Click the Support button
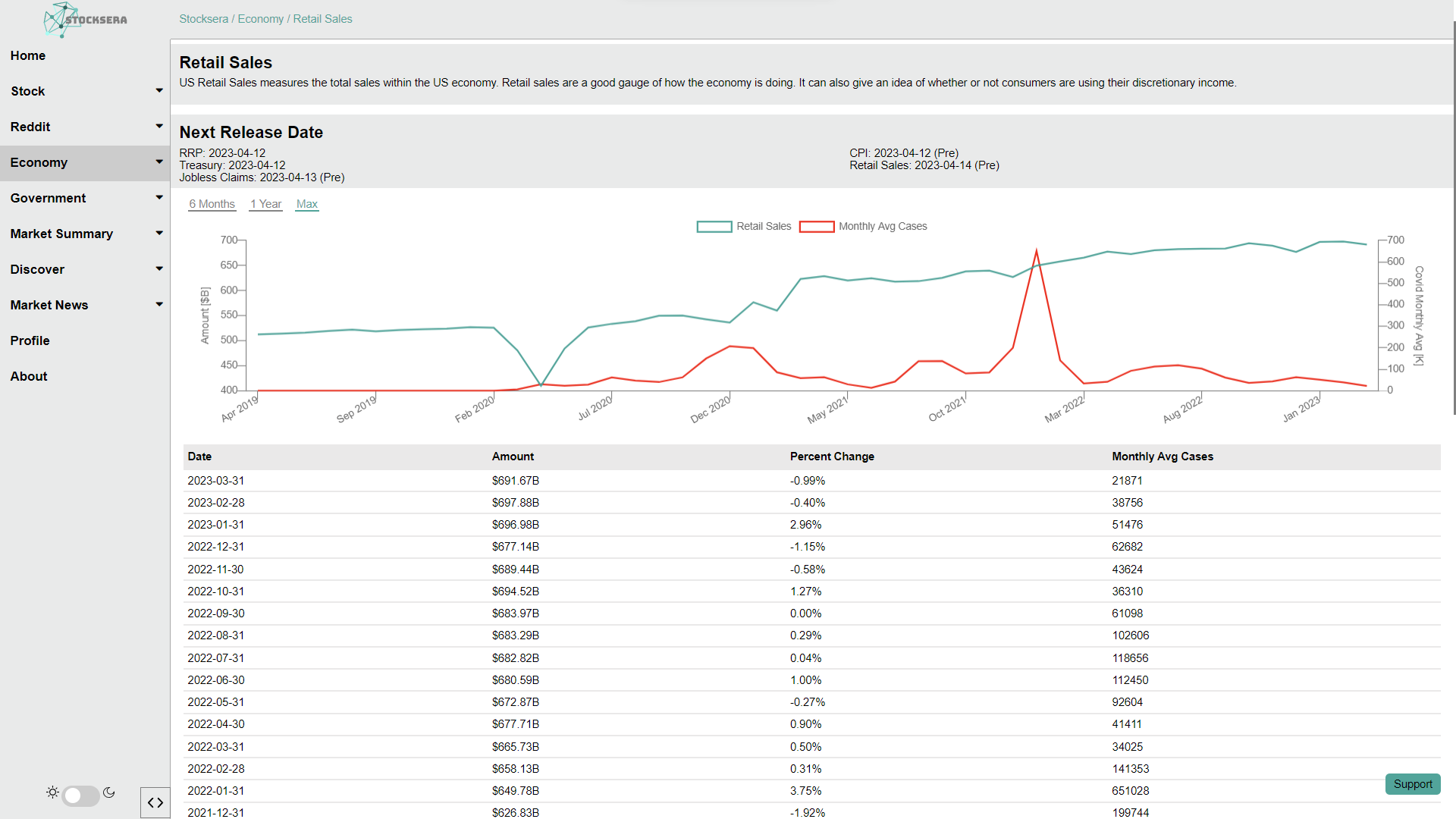Screen dimensions: 1456x819 [x=1412, y=784]
